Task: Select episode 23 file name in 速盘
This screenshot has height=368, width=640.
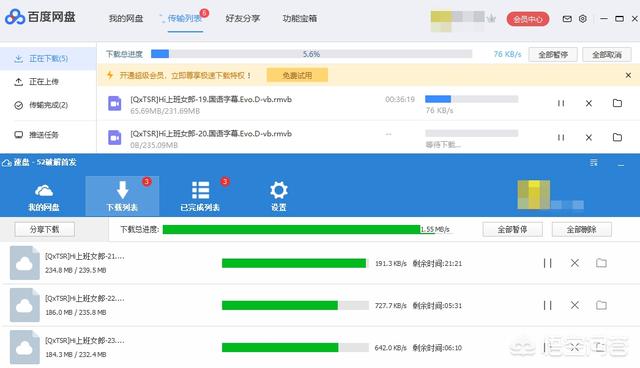Action: [x=84, y=340]
